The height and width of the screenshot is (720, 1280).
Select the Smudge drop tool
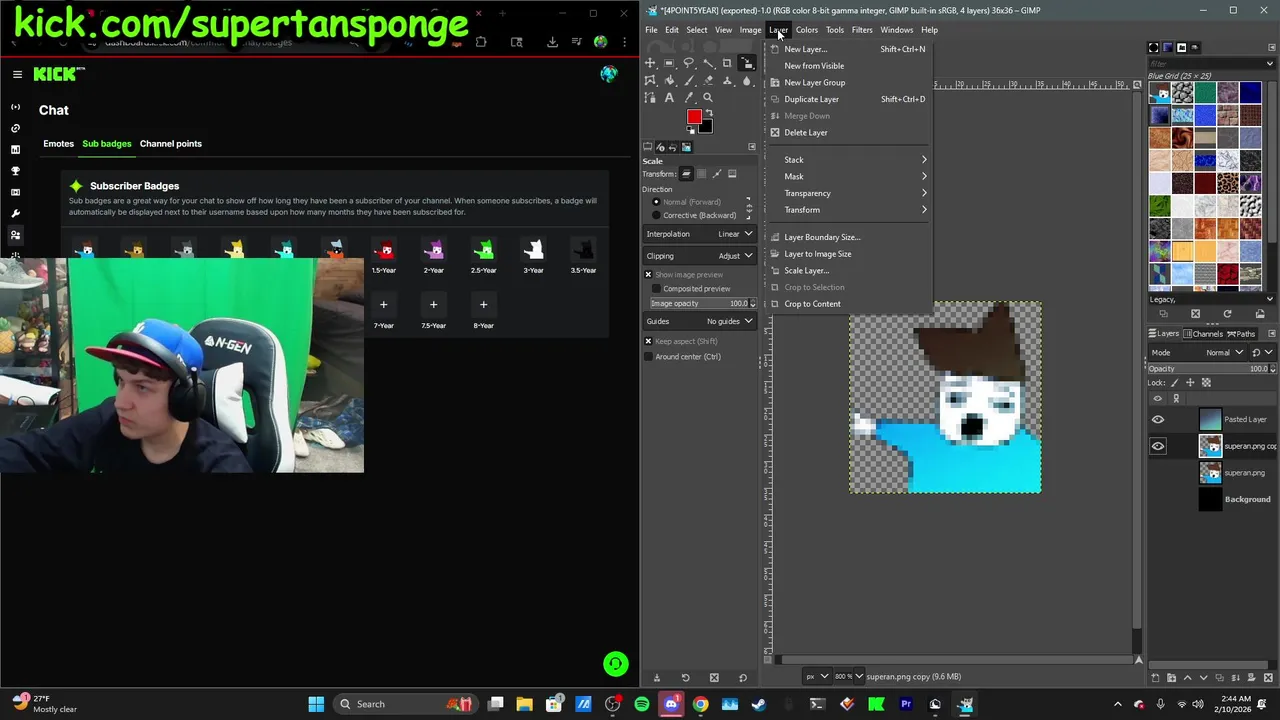746,80
